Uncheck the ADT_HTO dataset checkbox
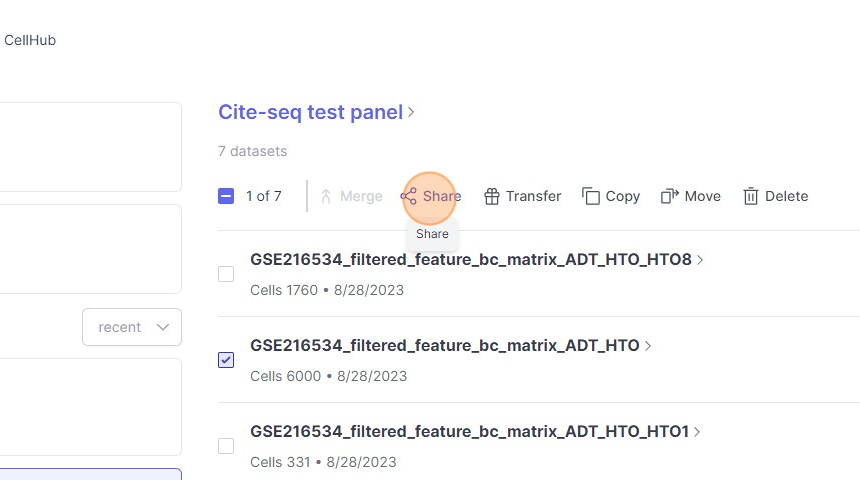The image size is (860, 480). click(x=226, y=360)
